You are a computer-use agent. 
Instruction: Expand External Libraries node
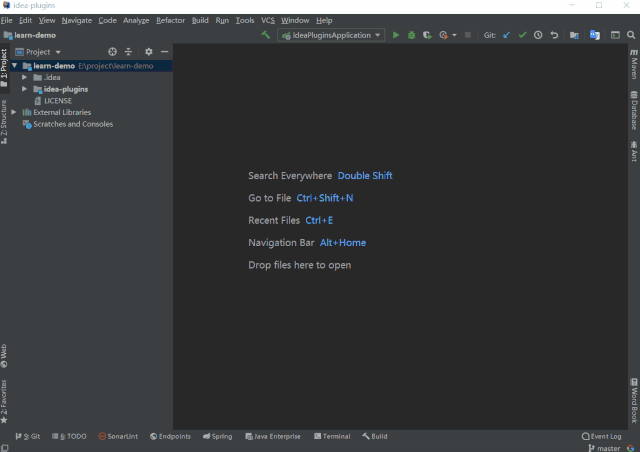click(x=14, y=112)
